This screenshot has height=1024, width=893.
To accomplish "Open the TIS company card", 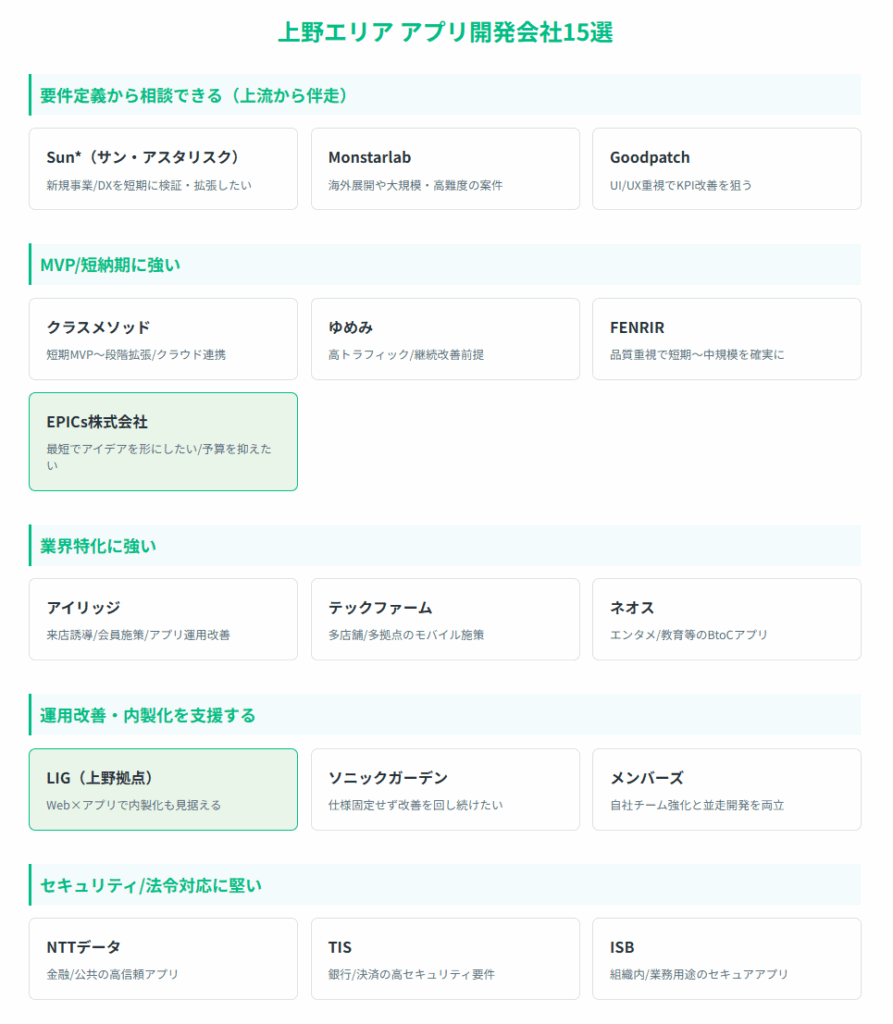I will (445, 959).
